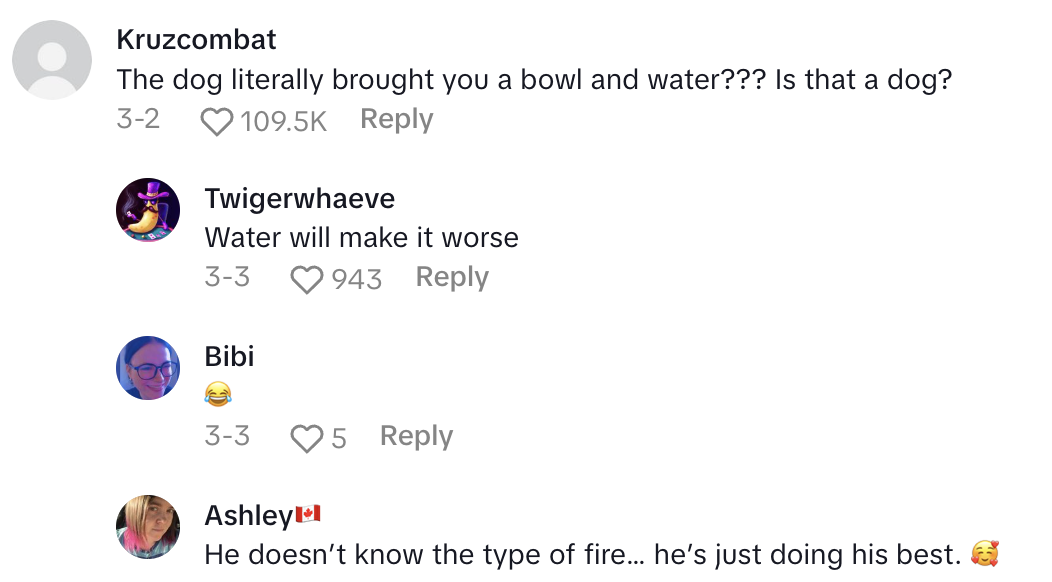Visit the Kruzcombat username profile
The height and width of the screenshot is (582, 1052).
[x=196, y=40]
